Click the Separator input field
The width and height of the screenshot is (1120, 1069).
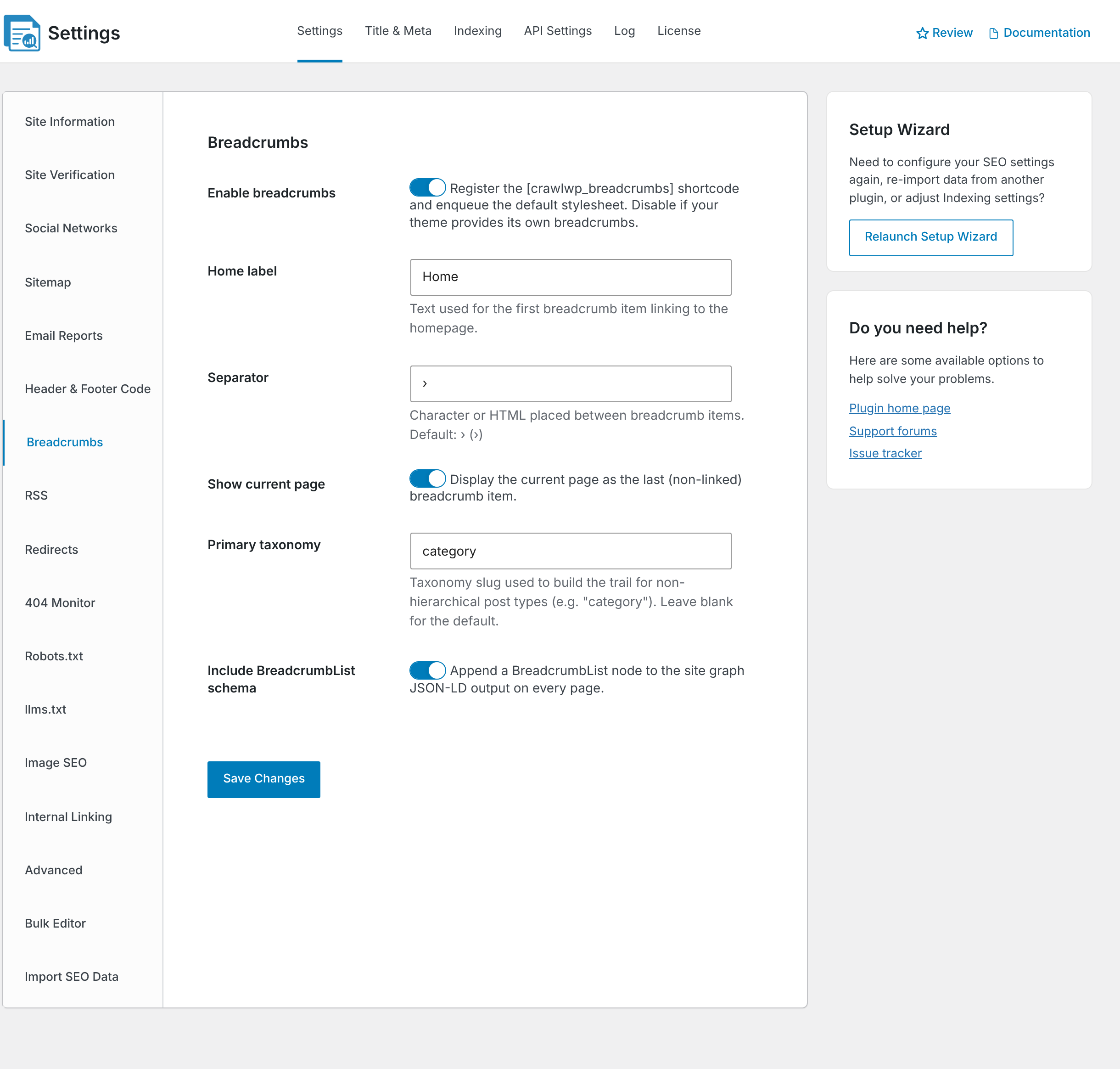tap(570, 383)
